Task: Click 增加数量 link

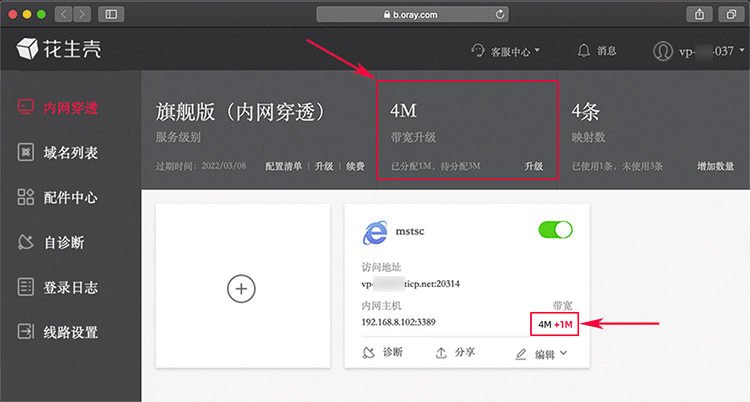Action: (x=716, y=166)
